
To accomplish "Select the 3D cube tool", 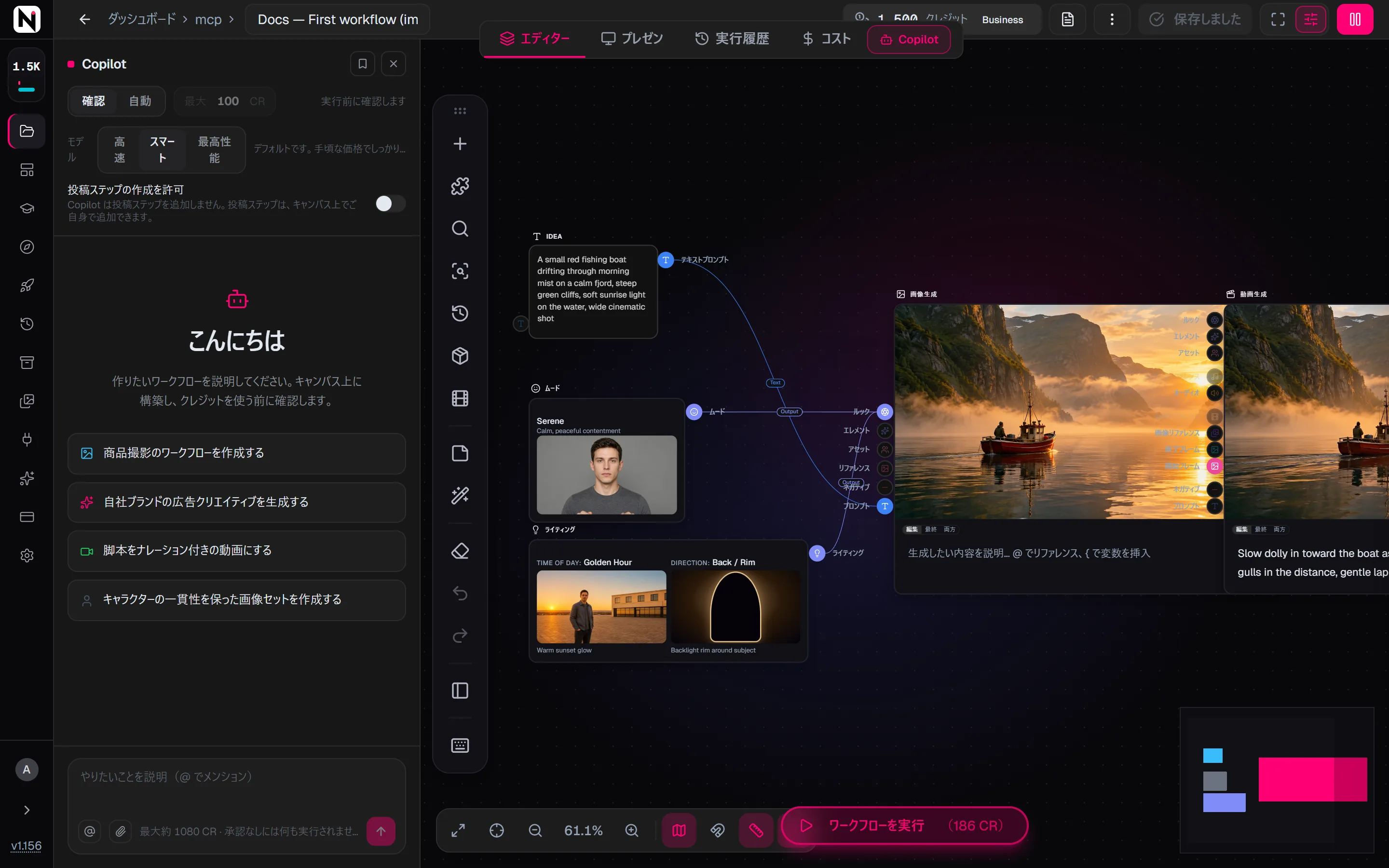I will pyautogui.click(x=460, y=356).
